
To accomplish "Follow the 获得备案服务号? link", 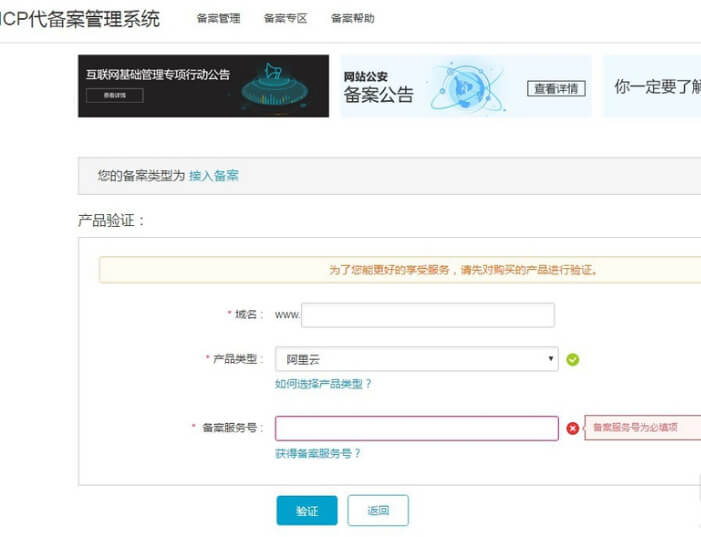I will [x=318, y=453].
